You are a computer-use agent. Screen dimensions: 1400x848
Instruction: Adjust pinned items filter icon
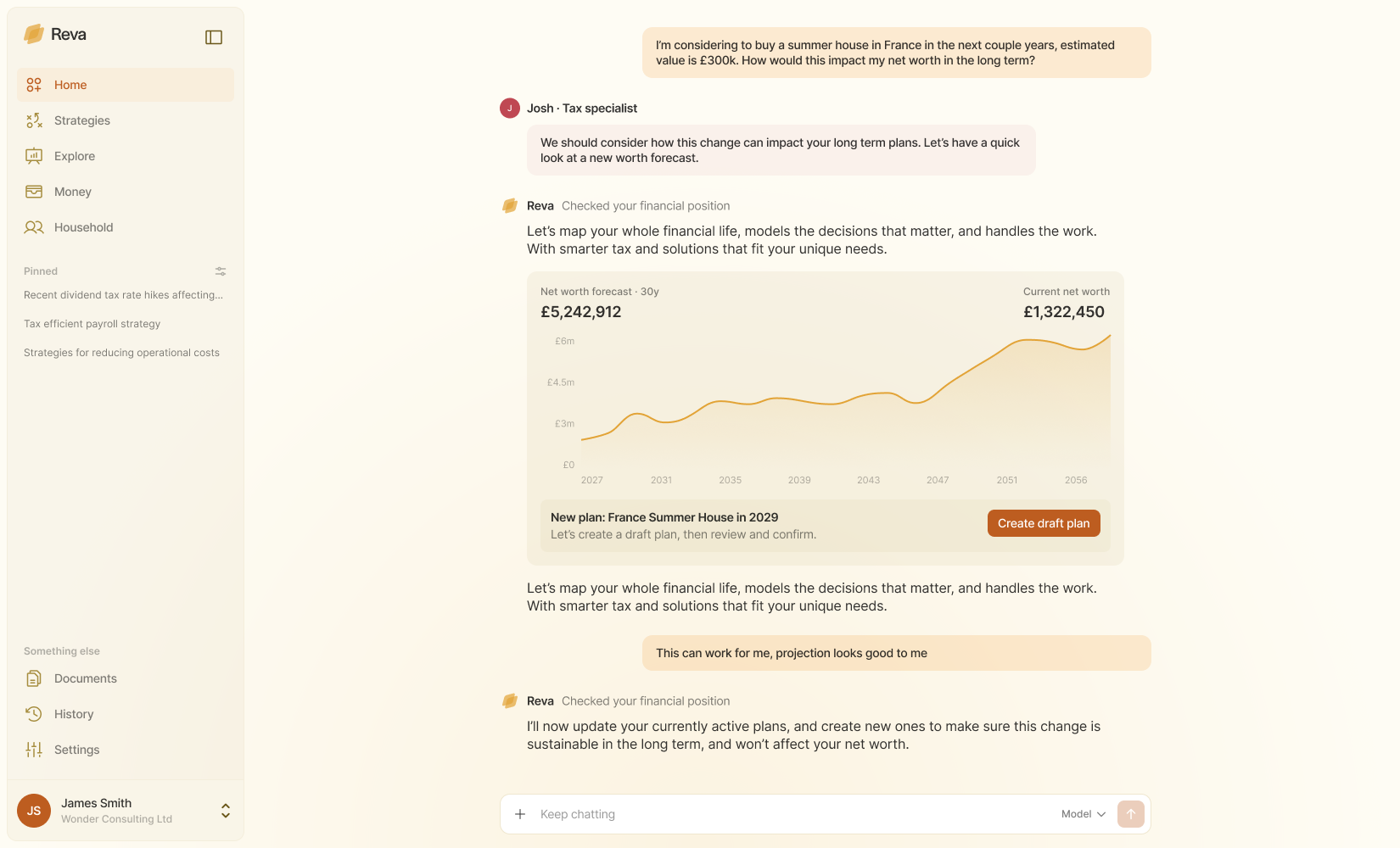(221, 271)
